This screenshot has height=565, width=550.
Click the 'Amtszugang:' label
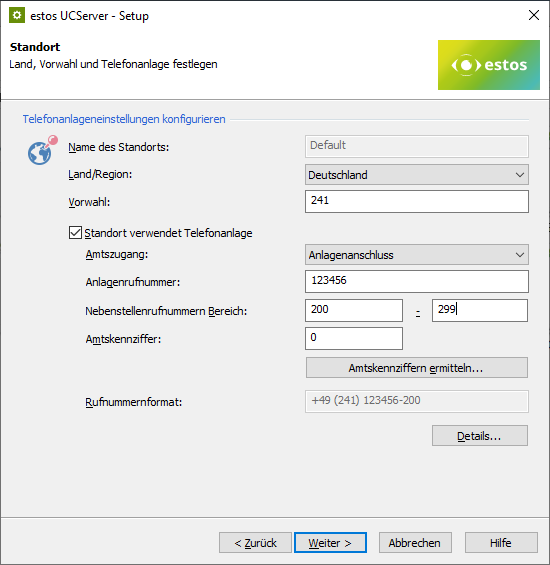point(117,254)
